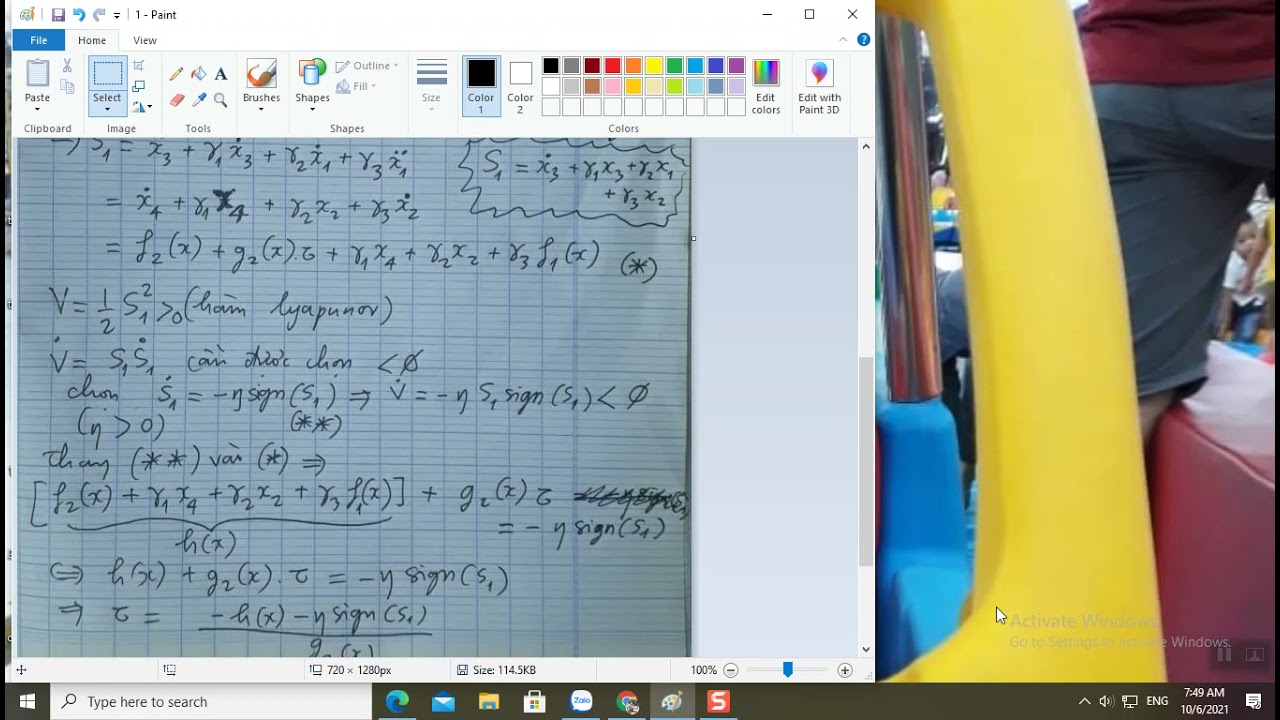Screen dimensions: 1280x720
Task: Open the Windows Start menu
Action: point(27,702)
